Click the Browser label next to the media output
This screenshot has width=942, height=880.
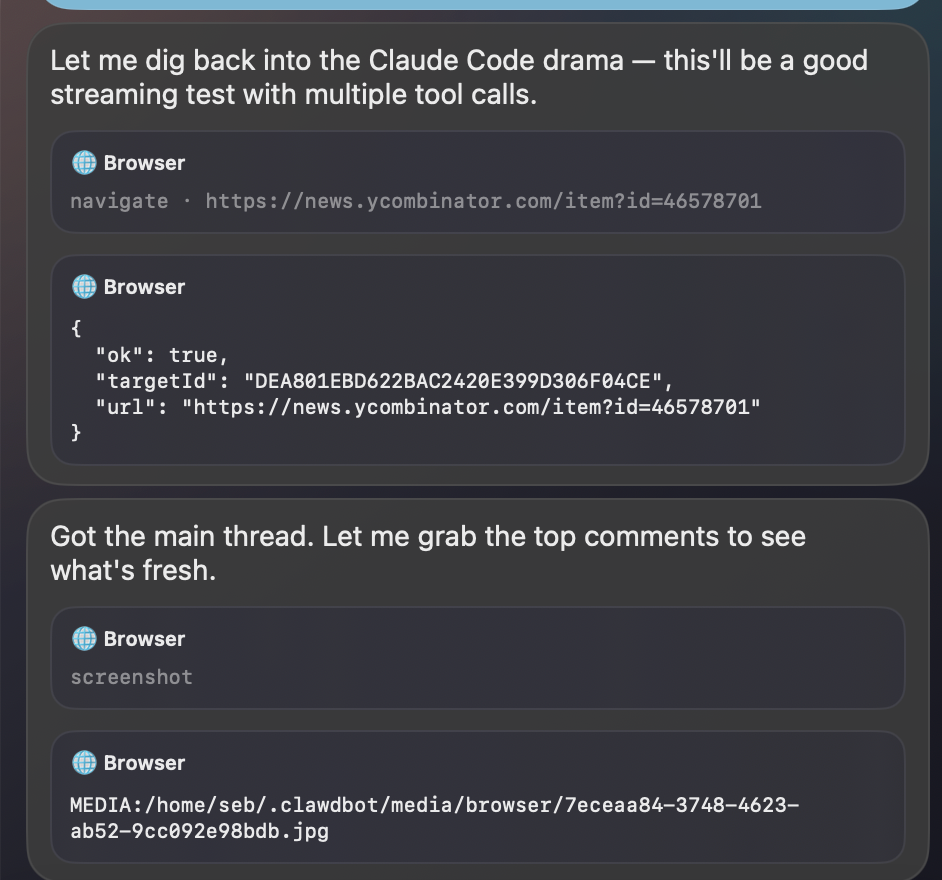tap(144, 762)
